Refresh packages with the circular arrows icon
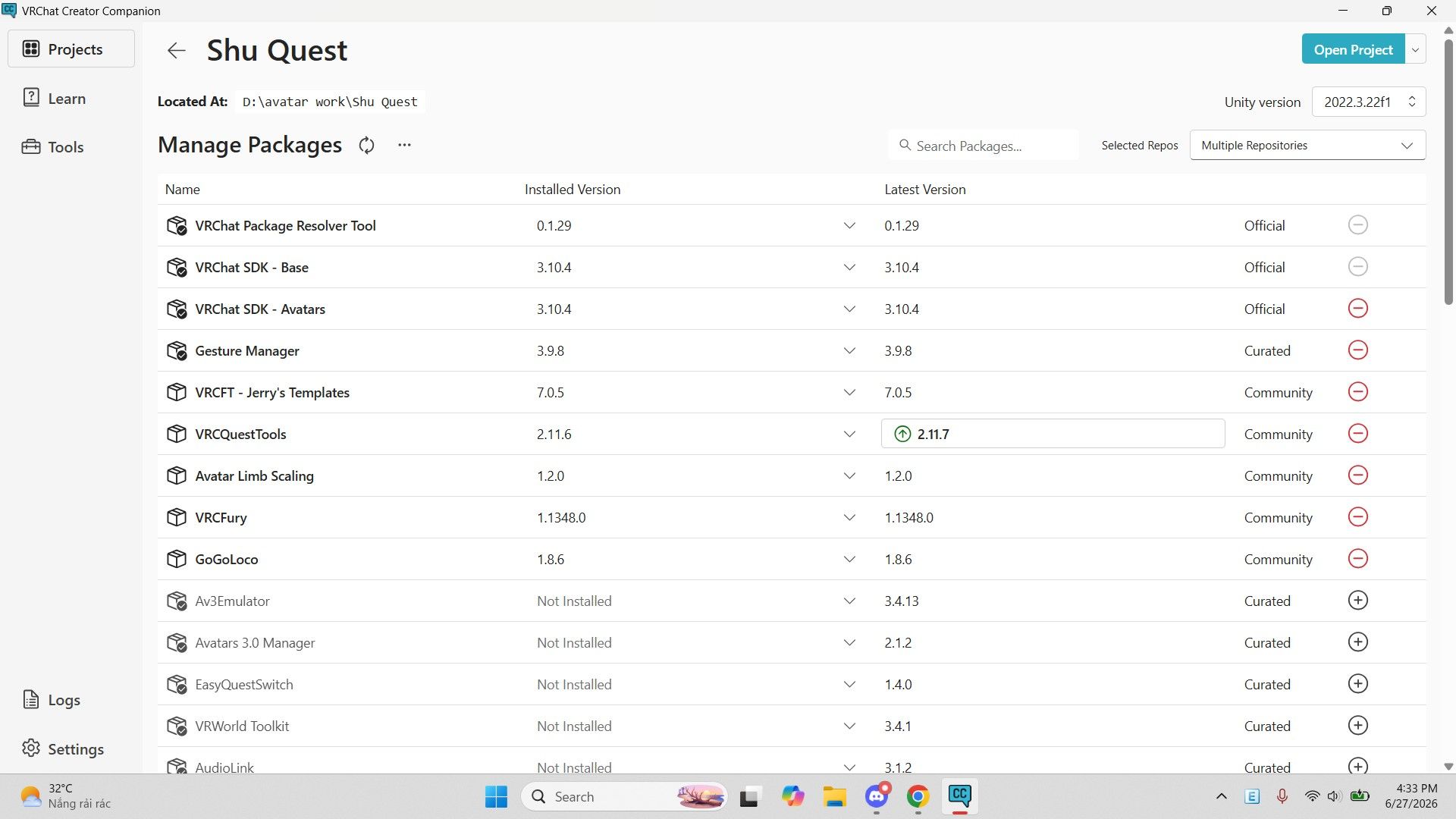Image resolution: width=1456 pixels, height=819 pixels. pos(366,145)
